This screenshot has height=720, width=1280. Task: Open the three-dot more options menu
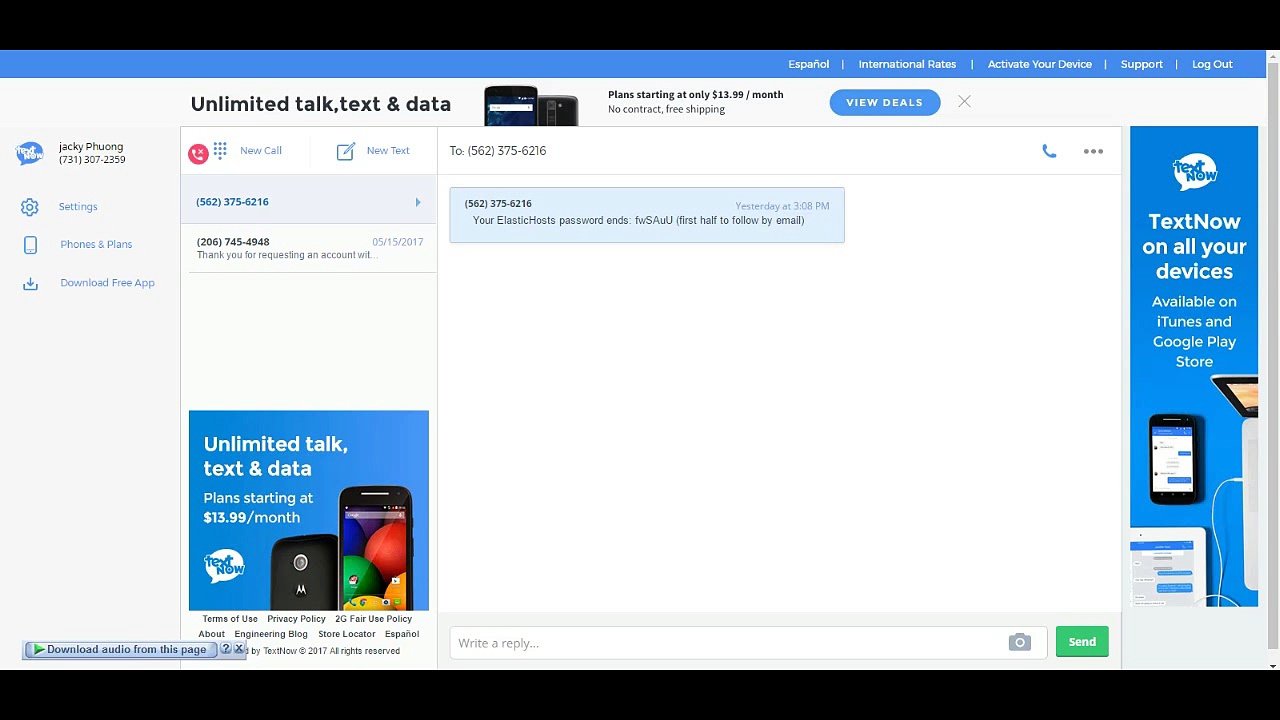[1093, 151]
